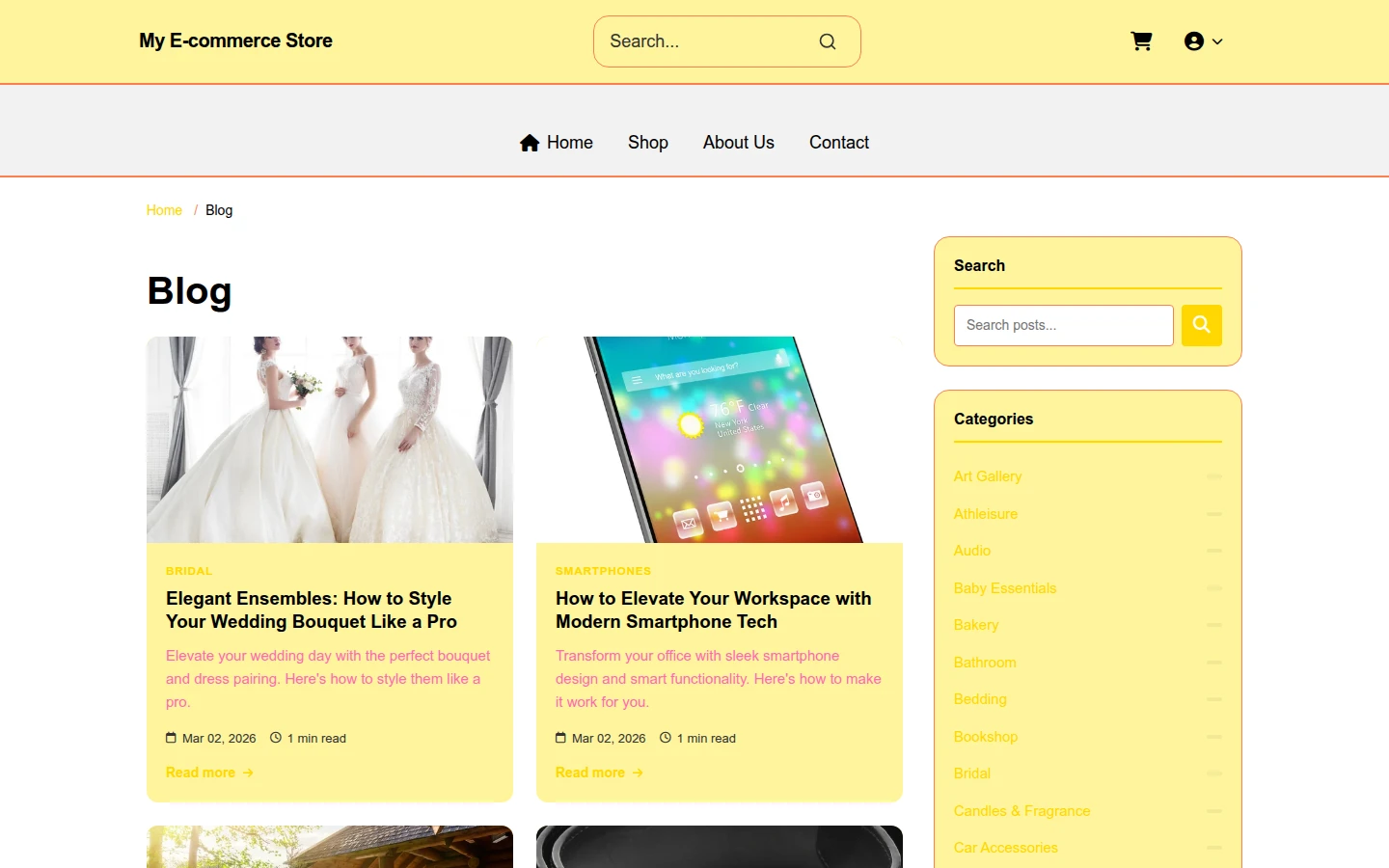Go to About Us page
This screenshot has height=868, width=1389.
pyautogui.click(x=739, y=143)
